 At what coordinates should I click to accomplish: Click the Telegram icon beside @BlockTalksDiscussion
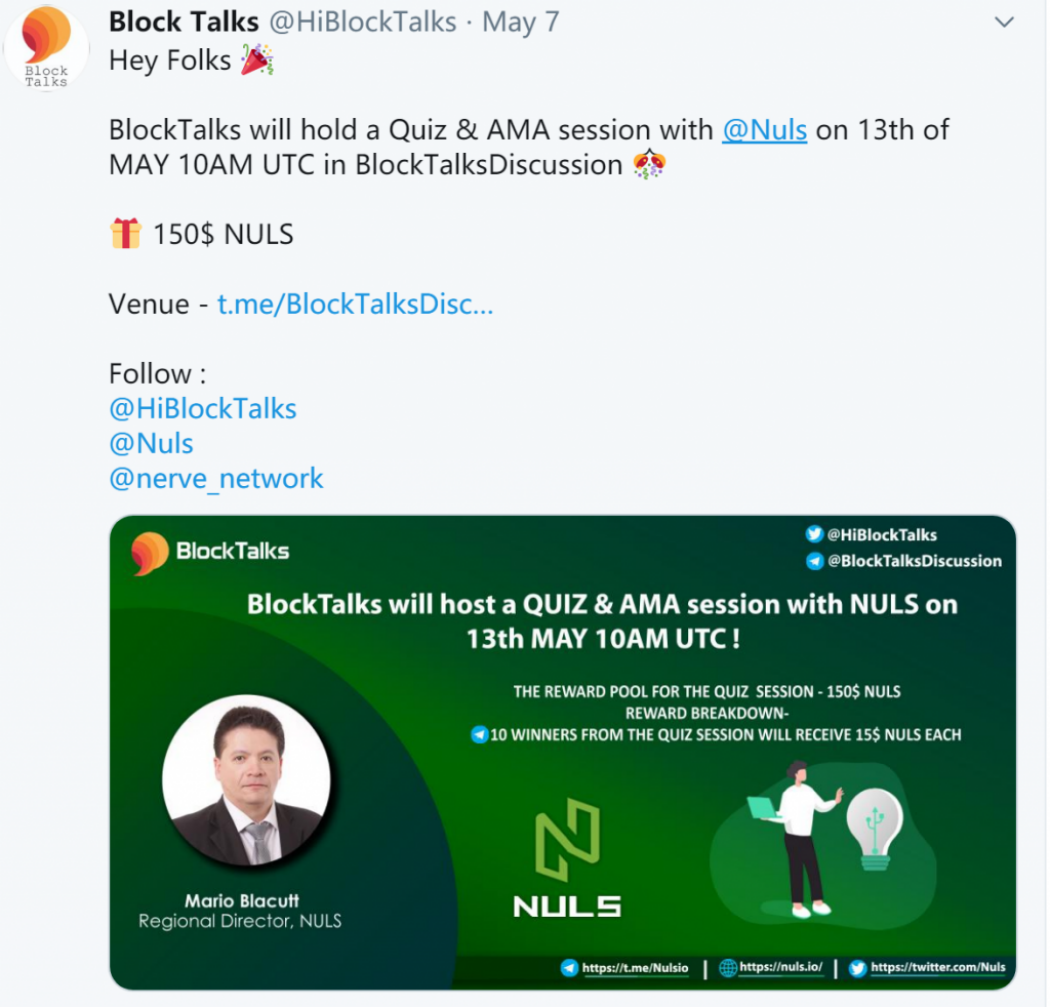pos(814,560)
